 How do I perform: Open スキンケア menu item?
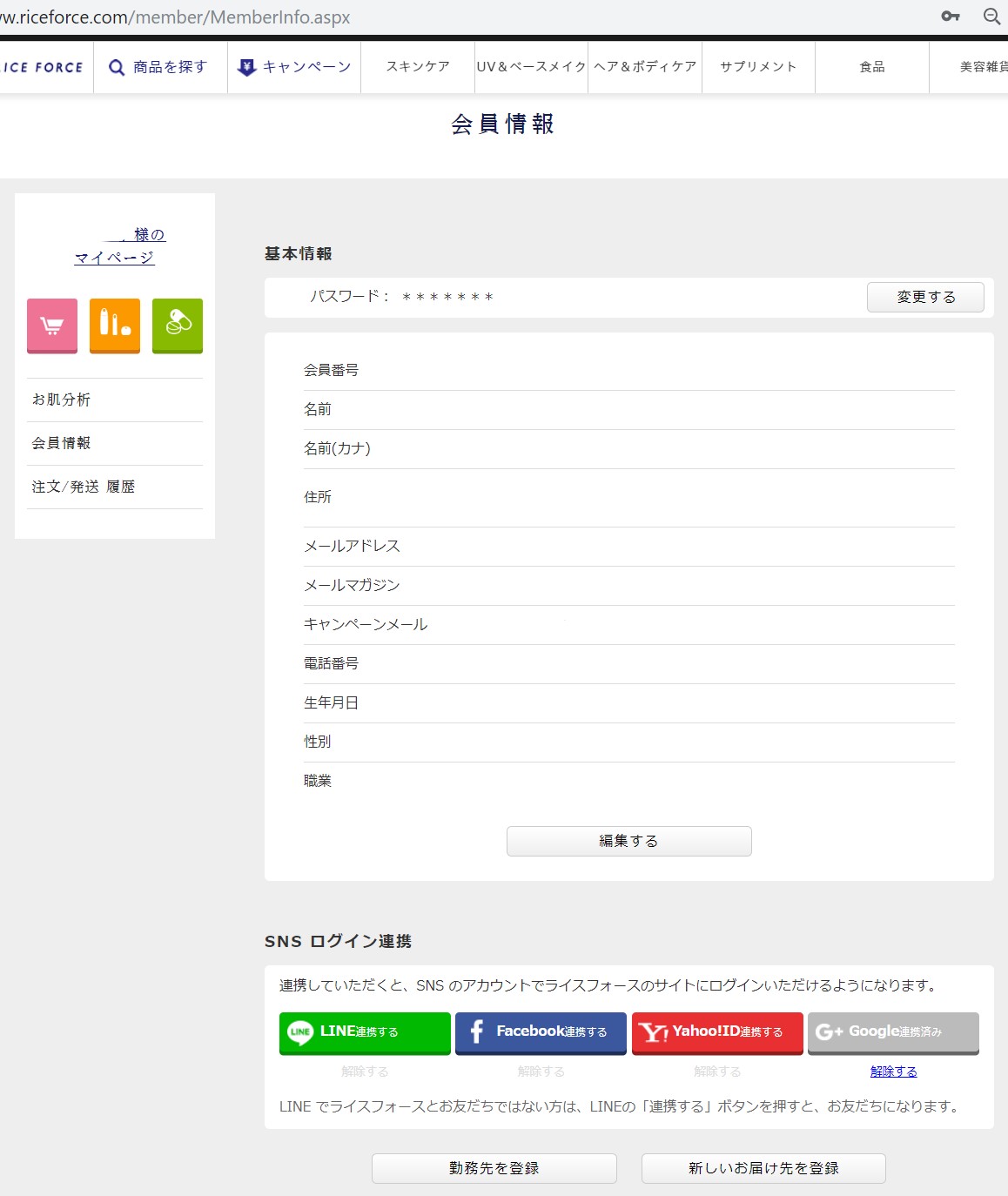click(418, 67)
